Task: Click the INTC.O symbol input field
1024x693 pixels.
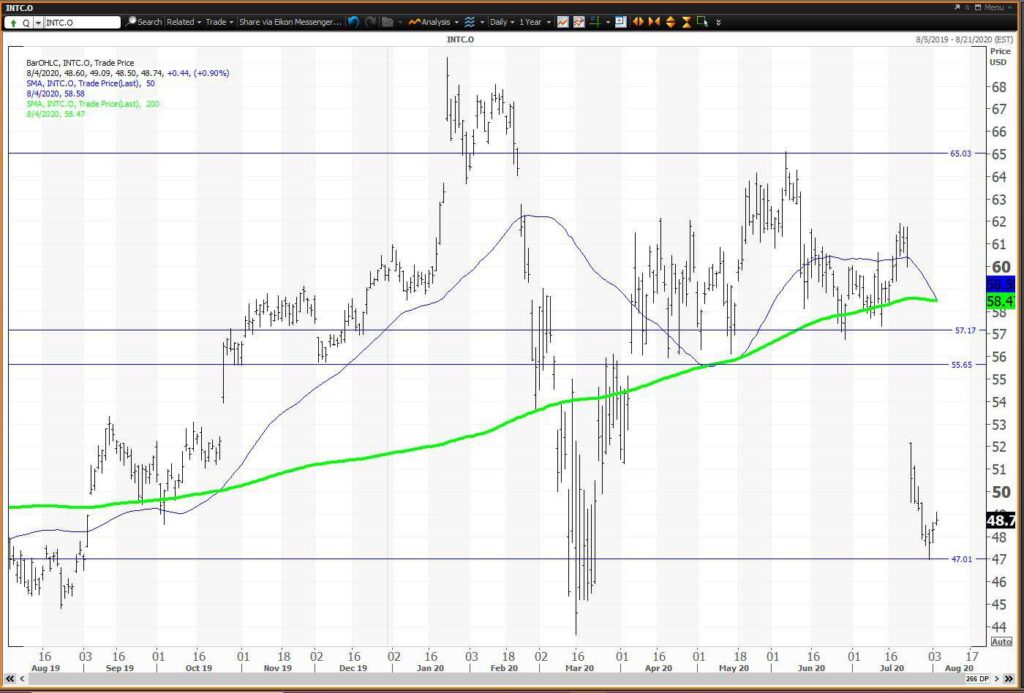Action: coord(82,23)
